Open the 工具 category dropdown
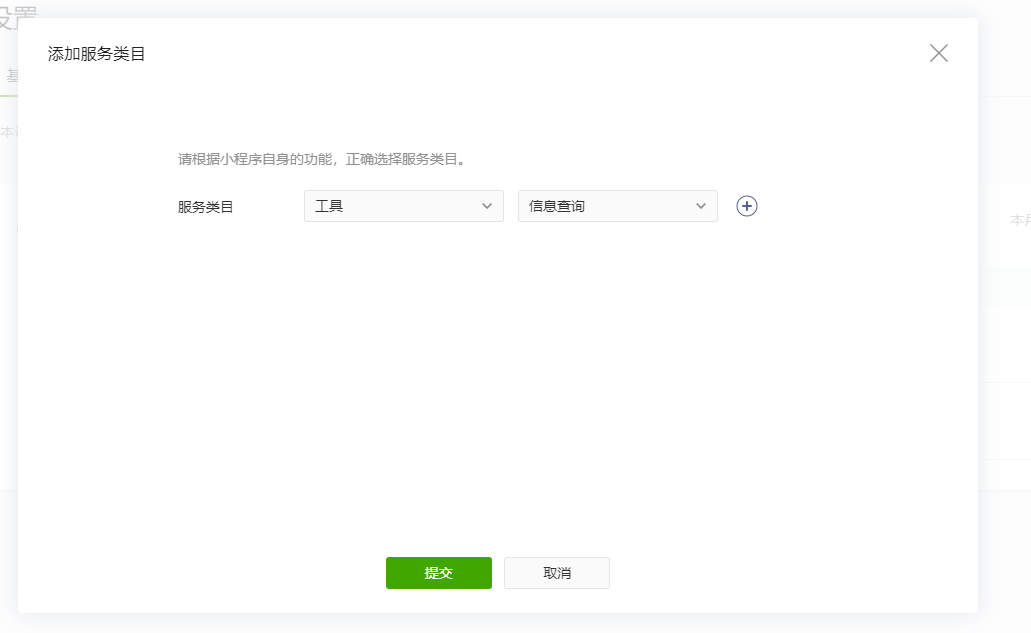The width and height of the screenshot is (1031, 633). click(404, 206)
